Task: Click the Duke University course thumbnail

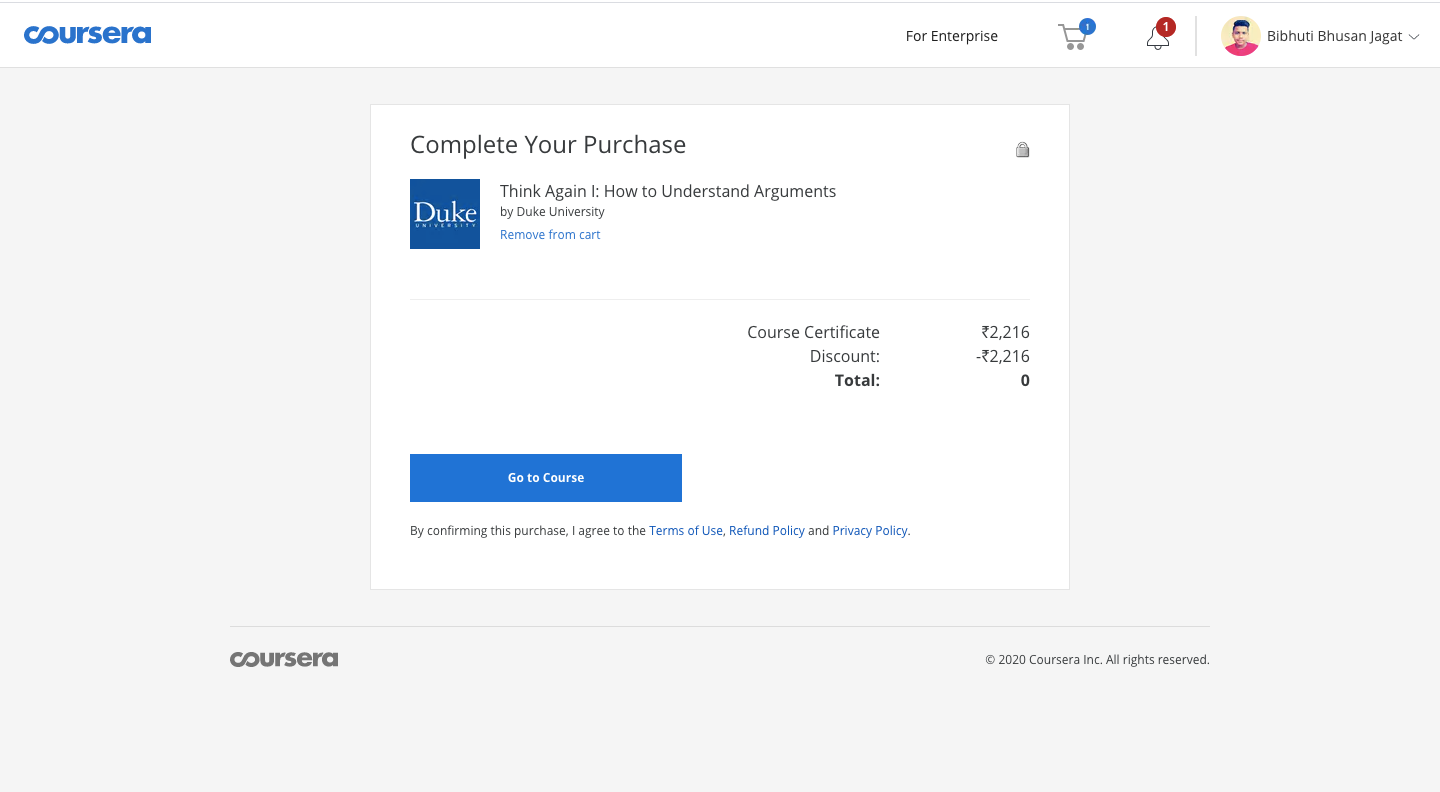Action: click(445, 214)
